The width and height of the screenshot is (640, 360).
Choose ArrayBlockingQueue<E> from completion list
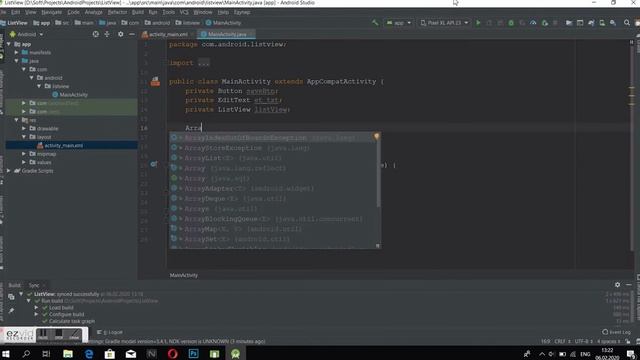coord(276,219)
